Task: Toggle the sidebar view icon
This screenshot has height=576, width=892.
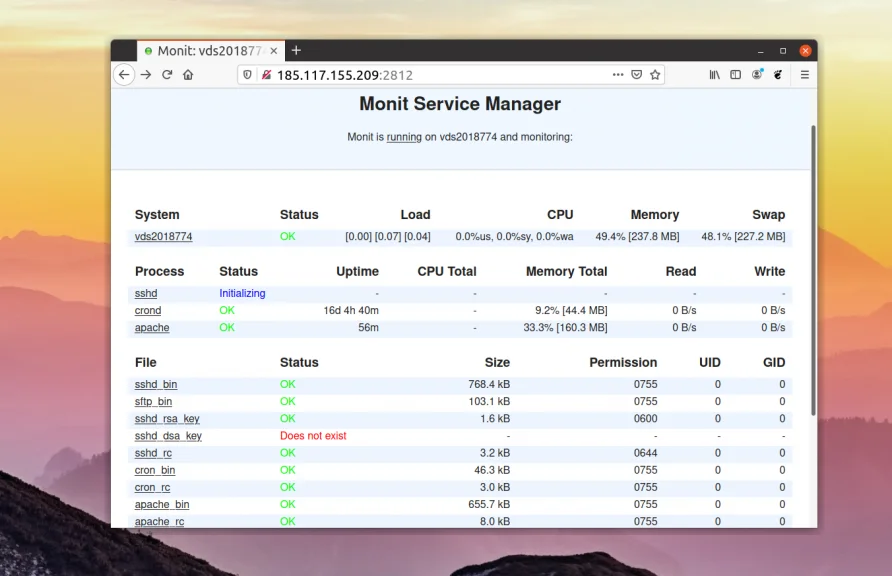Action: click(x=735, y=75)
